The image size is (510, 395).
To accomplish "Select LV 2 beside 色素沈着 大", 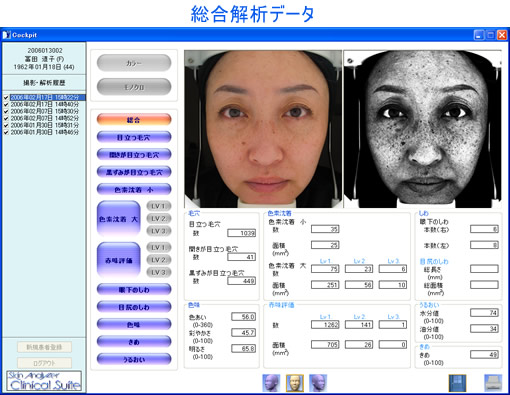I will pyautogui.click(x=159, y=219).
